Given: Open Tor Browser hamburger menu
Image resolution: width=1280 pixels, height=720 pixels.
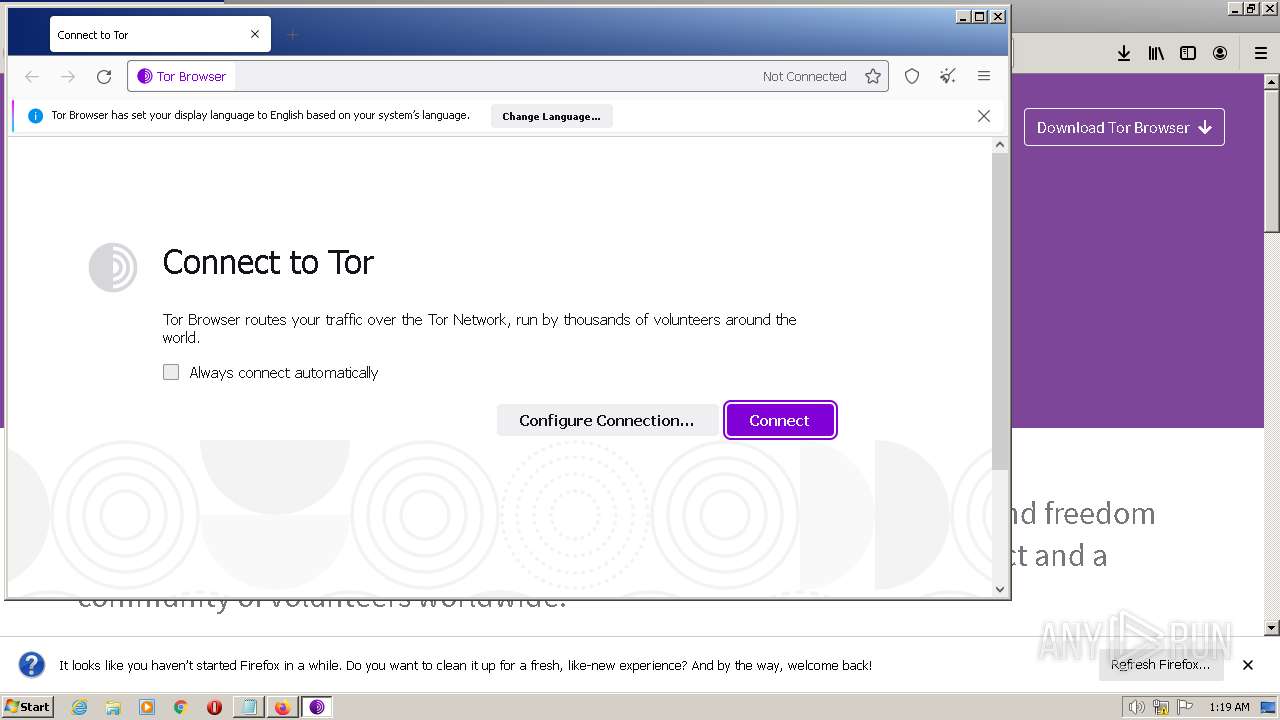Looking at the screenshot, I should (x=984, y=76).
